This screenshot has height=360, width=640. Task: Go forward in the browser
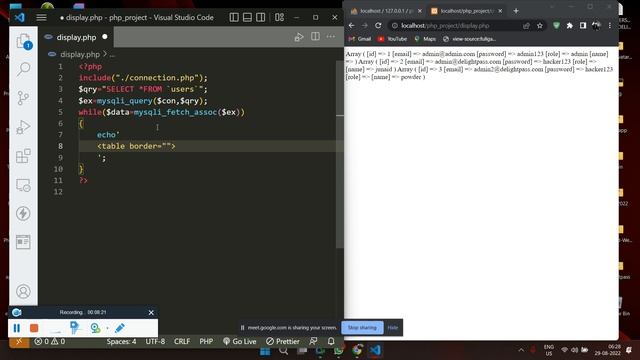pos(365,25)
